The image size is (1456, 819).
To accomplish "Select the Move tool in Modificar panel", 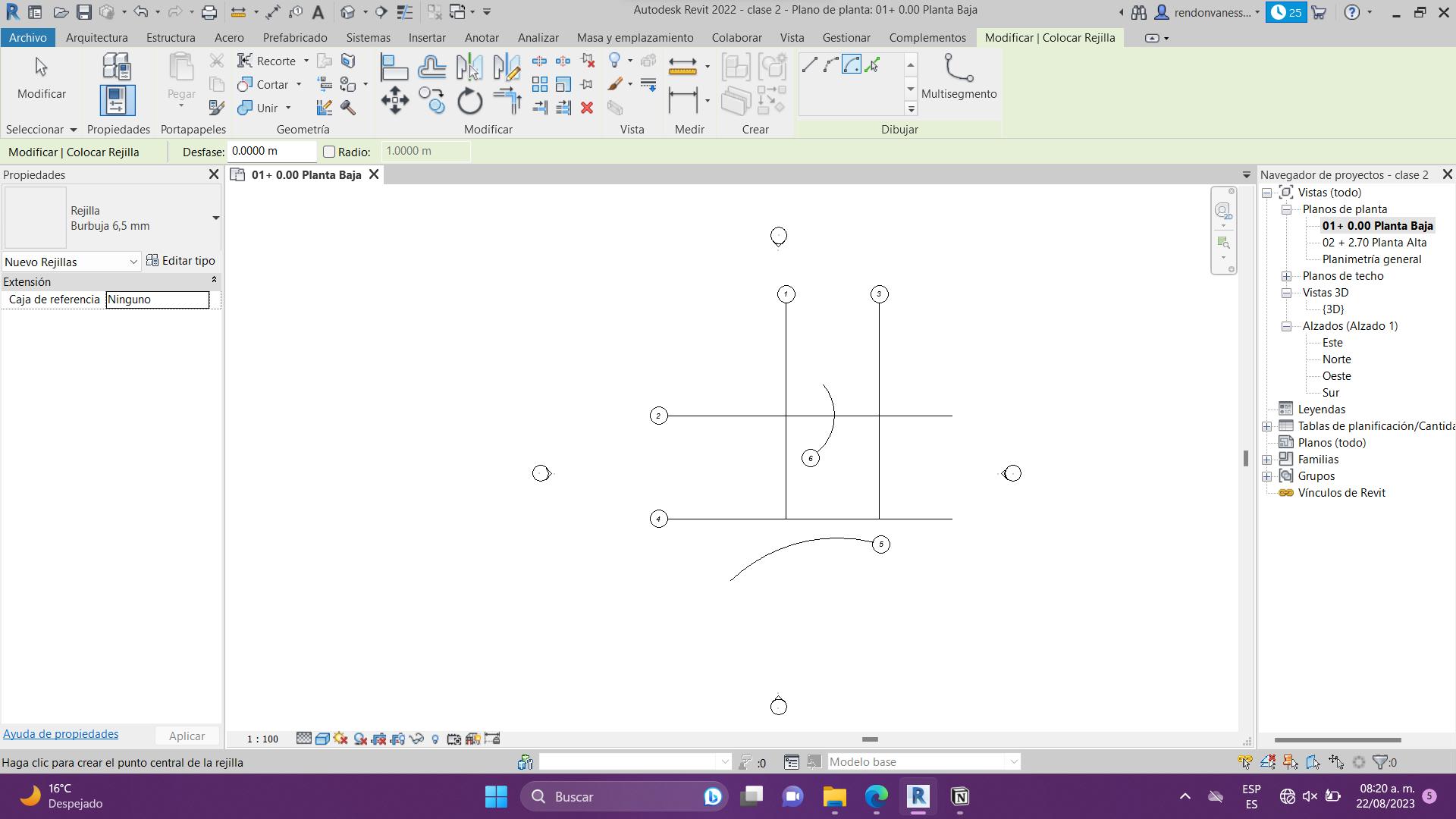I will 394,101.
